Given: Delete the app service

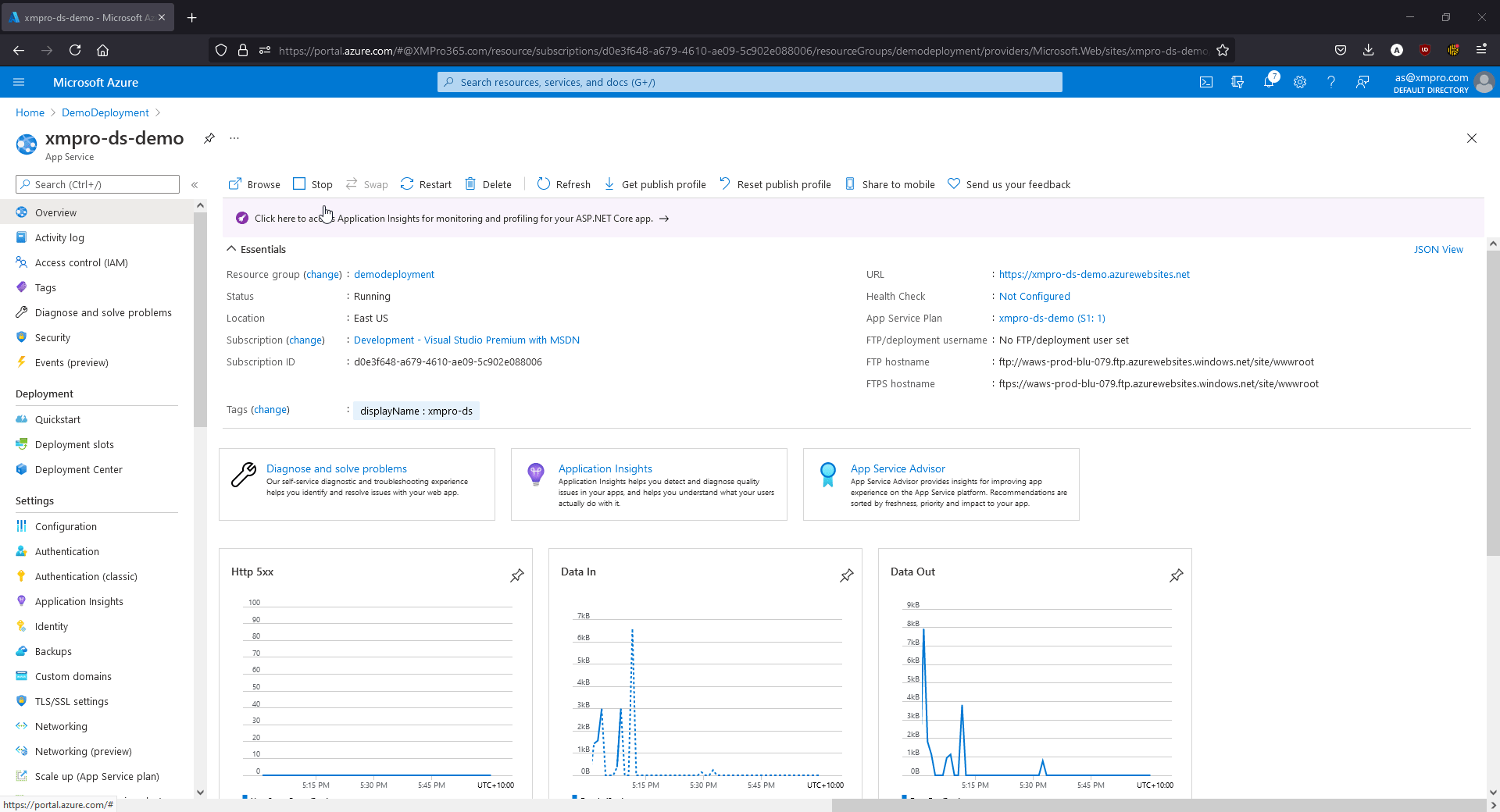Looking at the screenshot, I should [488, 184].
